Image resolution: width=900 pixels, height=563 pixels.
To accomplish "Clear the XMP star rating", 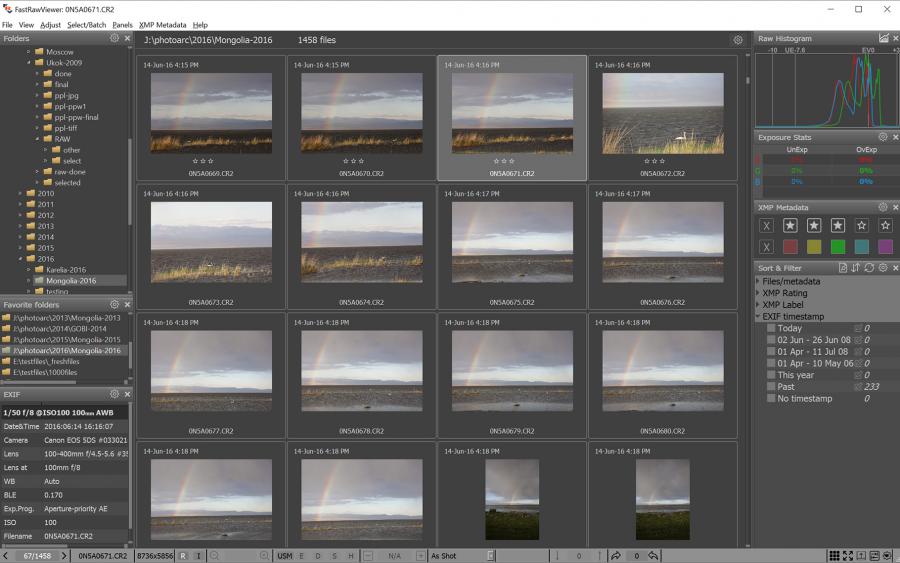I will point(766,226).
